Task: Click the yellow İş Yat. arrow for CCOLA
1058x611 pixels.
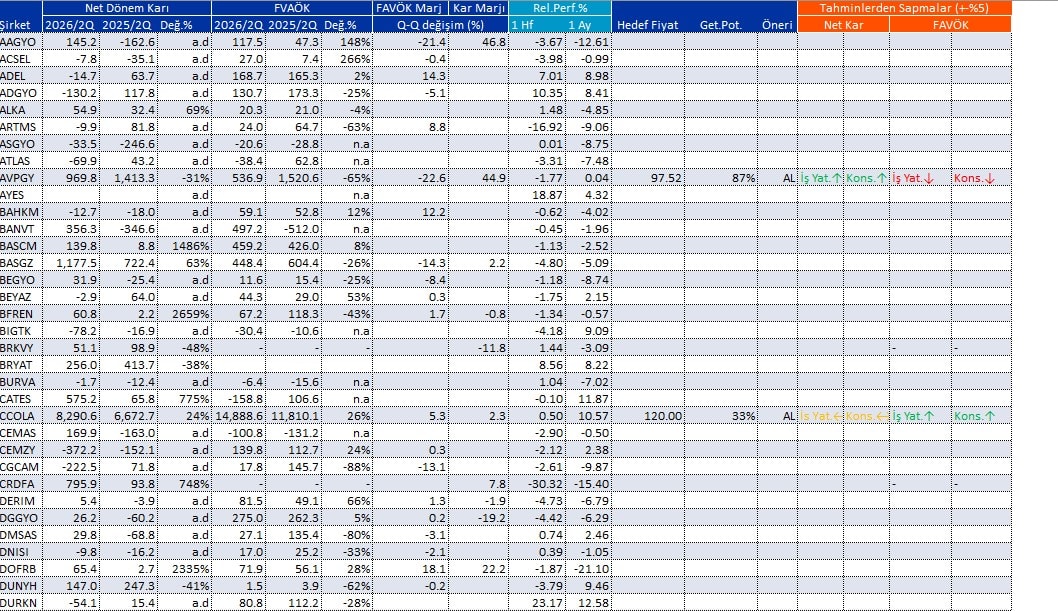Action: 821,416
